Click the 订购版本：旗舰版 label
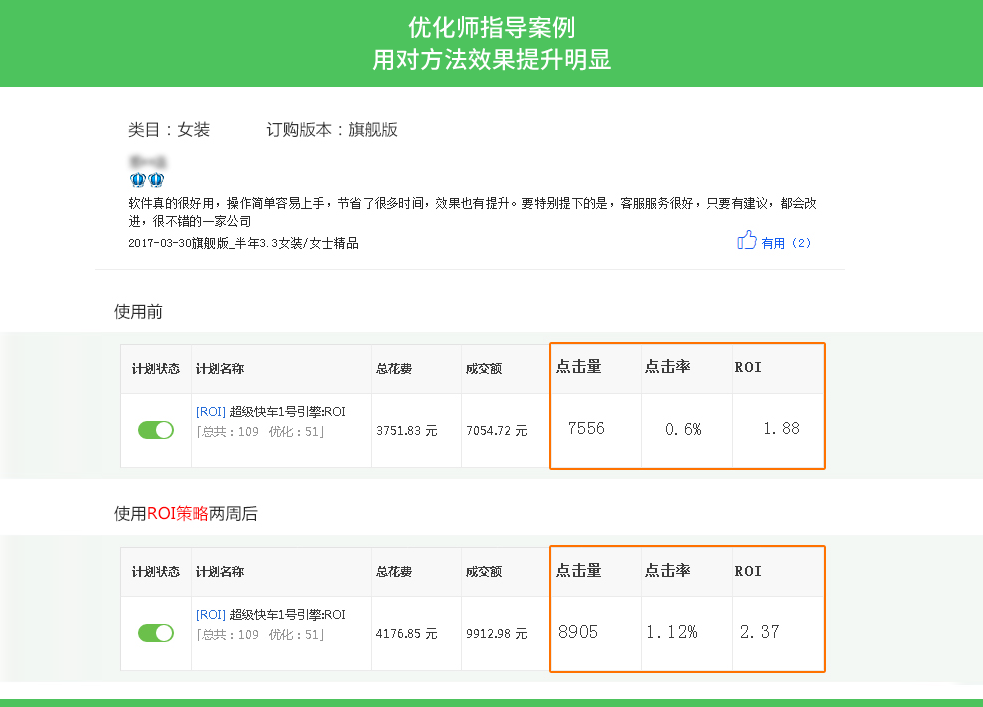 [x=332, y=130]
